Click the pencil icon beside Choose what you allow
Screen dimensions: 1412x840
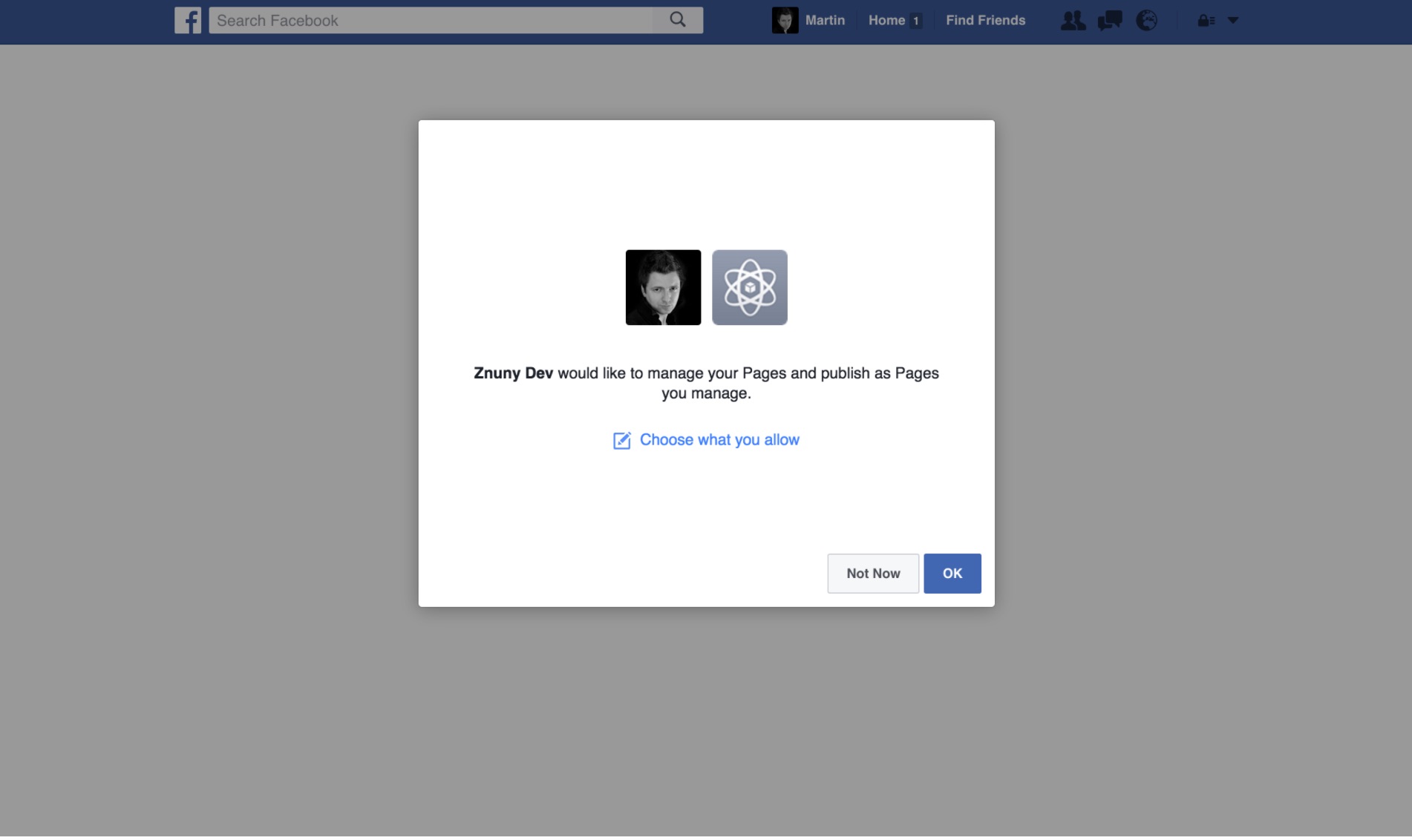coord(621,441)
